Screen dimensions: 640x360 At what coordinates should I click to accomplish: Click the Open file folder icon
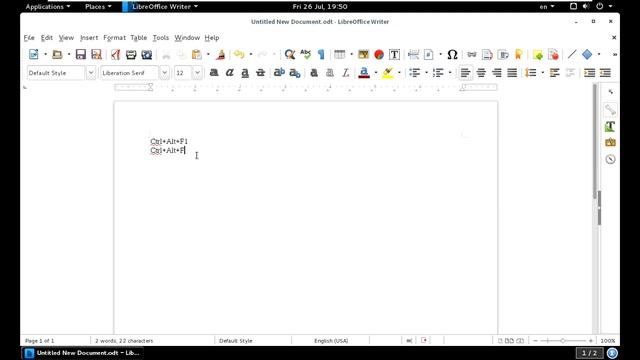pos(57,54)
